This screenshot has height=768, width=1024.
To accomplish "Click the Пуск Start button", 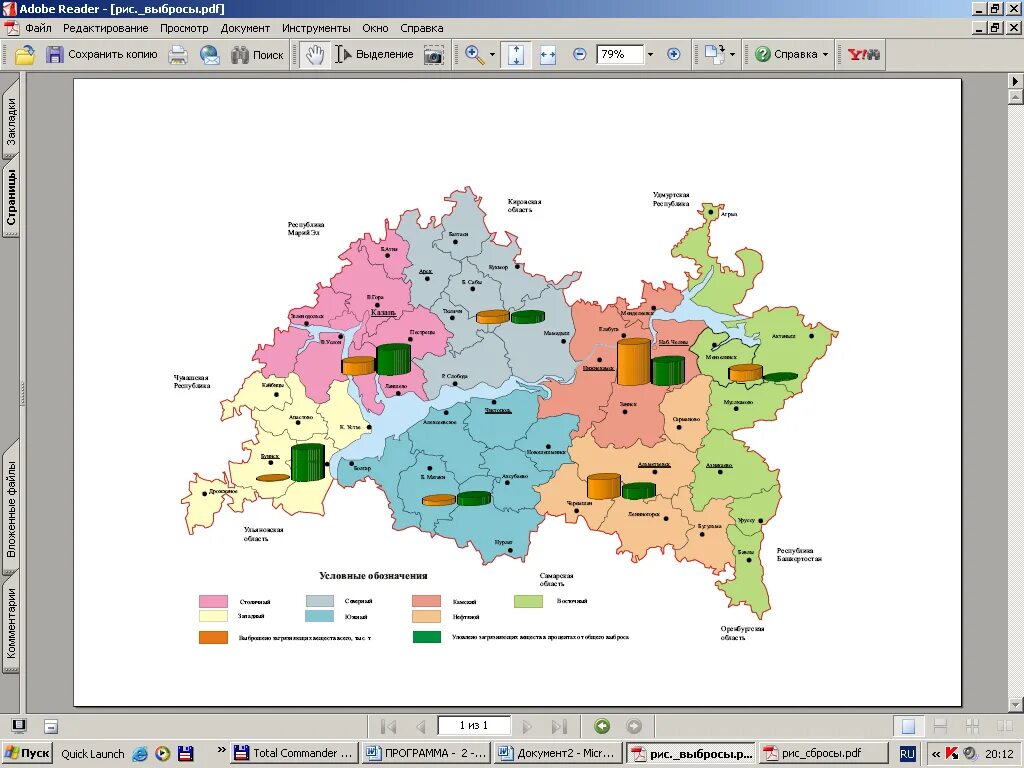I will pos(27,753).
